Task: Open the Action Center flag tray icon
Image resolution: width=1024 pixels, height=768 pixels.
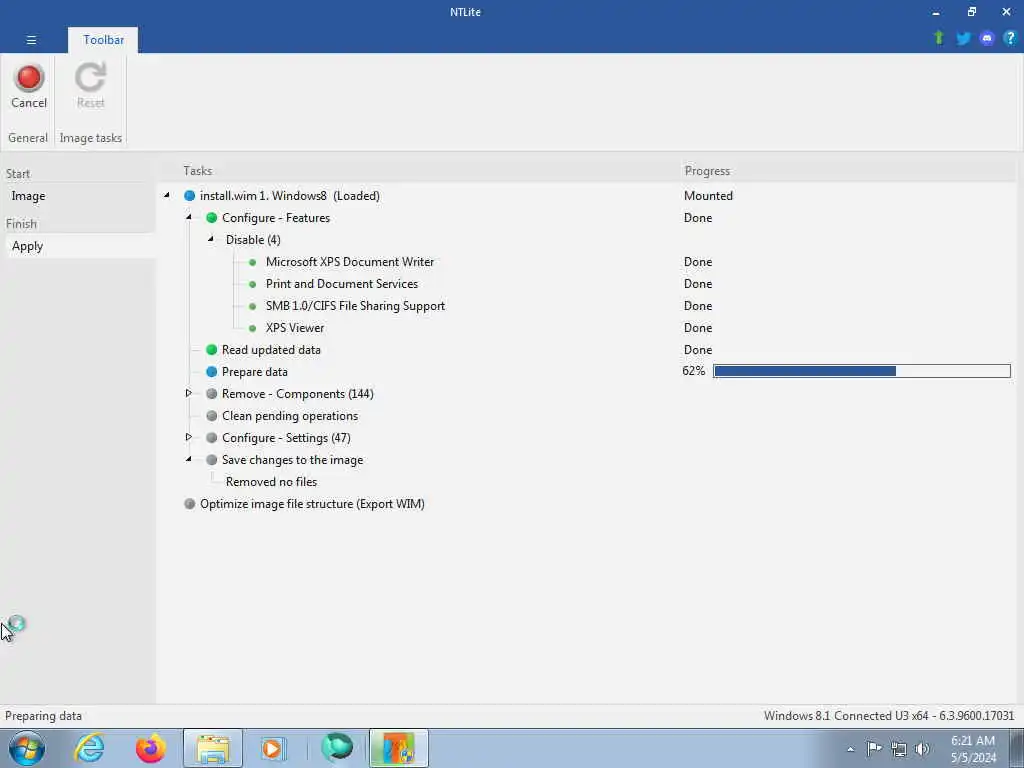Action: 874,748
